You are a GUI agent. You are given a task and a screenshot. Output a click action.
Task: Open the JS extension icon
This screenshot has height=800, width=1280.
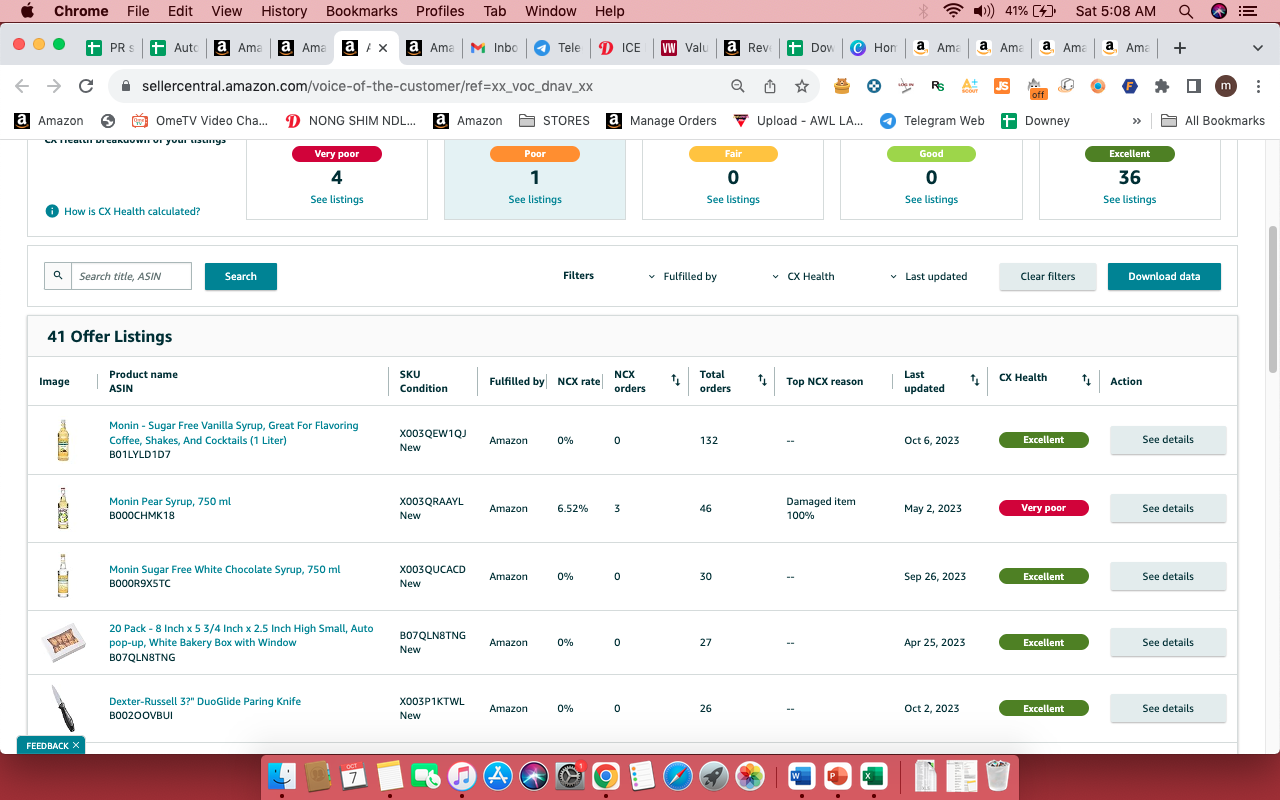(x=1002, y=86)
